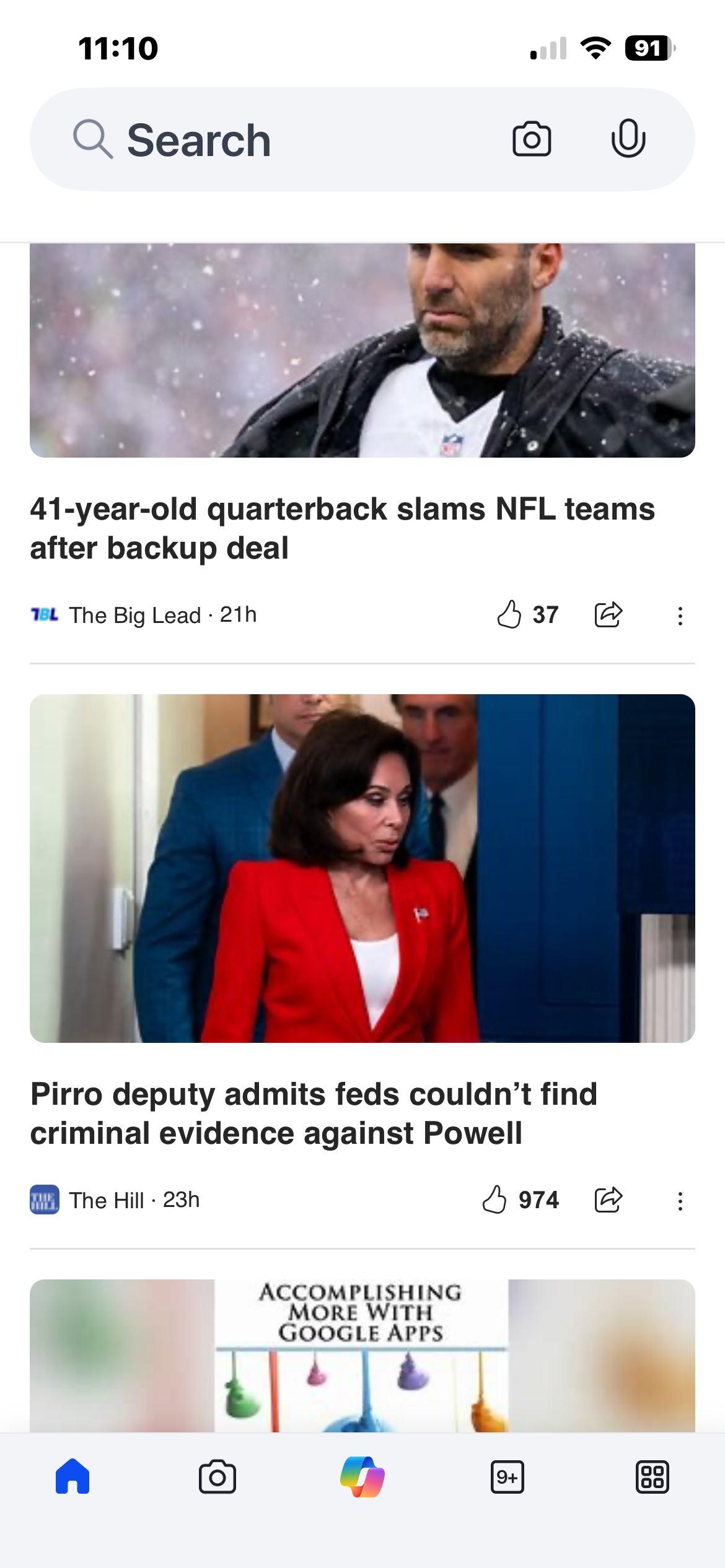Go to the Home tab
Viewport: 725px width, 1568px height.
click(72, 1477)
